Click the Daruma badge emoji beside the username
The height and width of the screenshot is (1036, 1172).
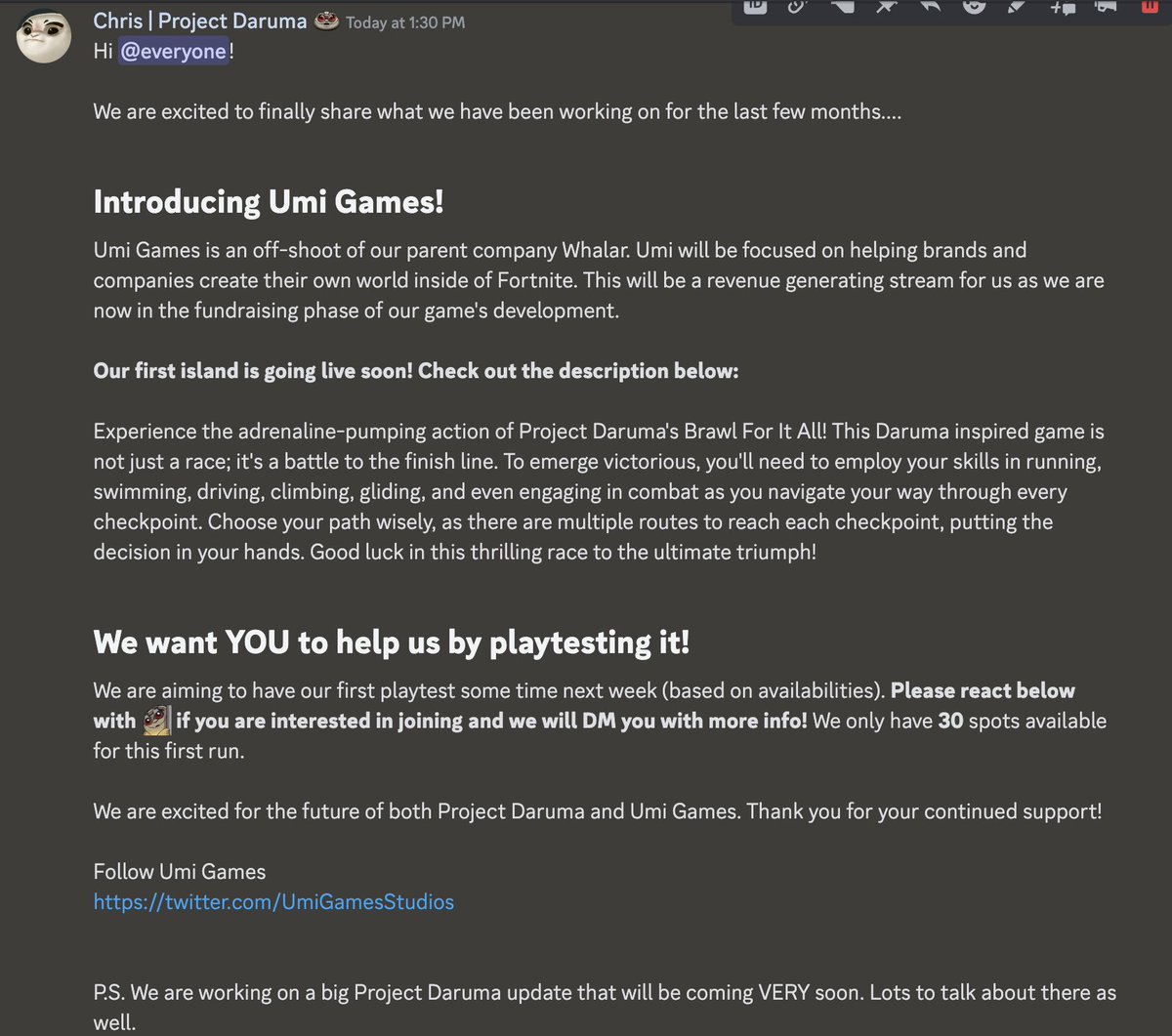(326, 21)
